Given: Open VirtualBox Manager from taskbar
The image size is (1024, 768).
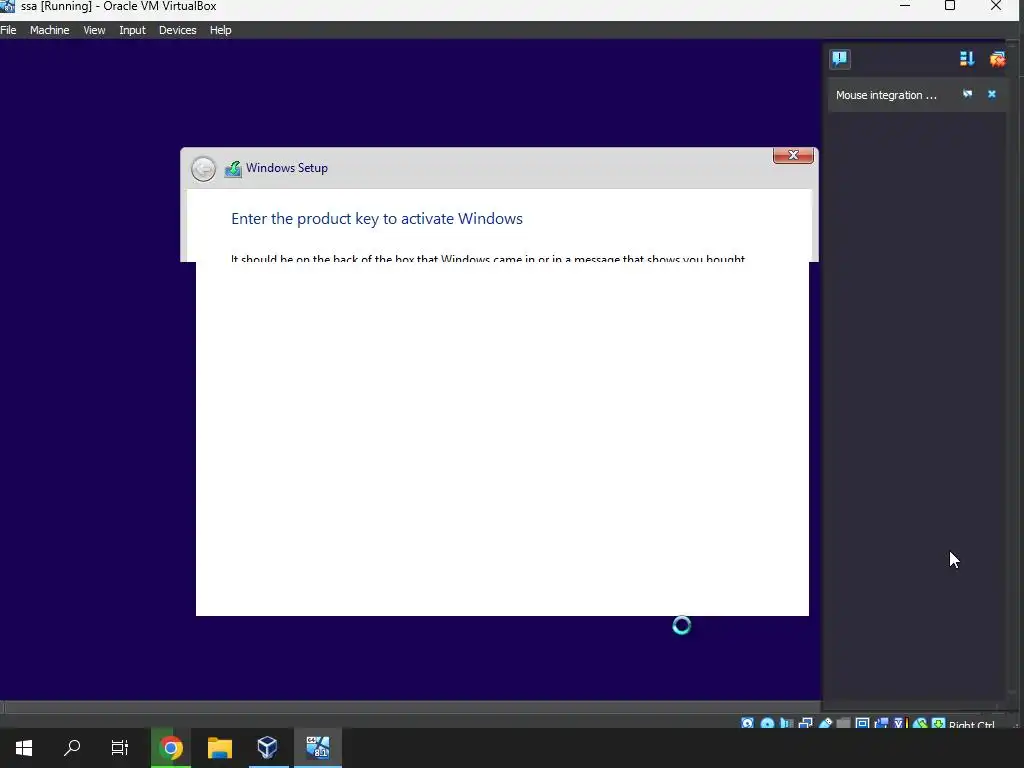Looking at the screenshot, I should 268,748.
